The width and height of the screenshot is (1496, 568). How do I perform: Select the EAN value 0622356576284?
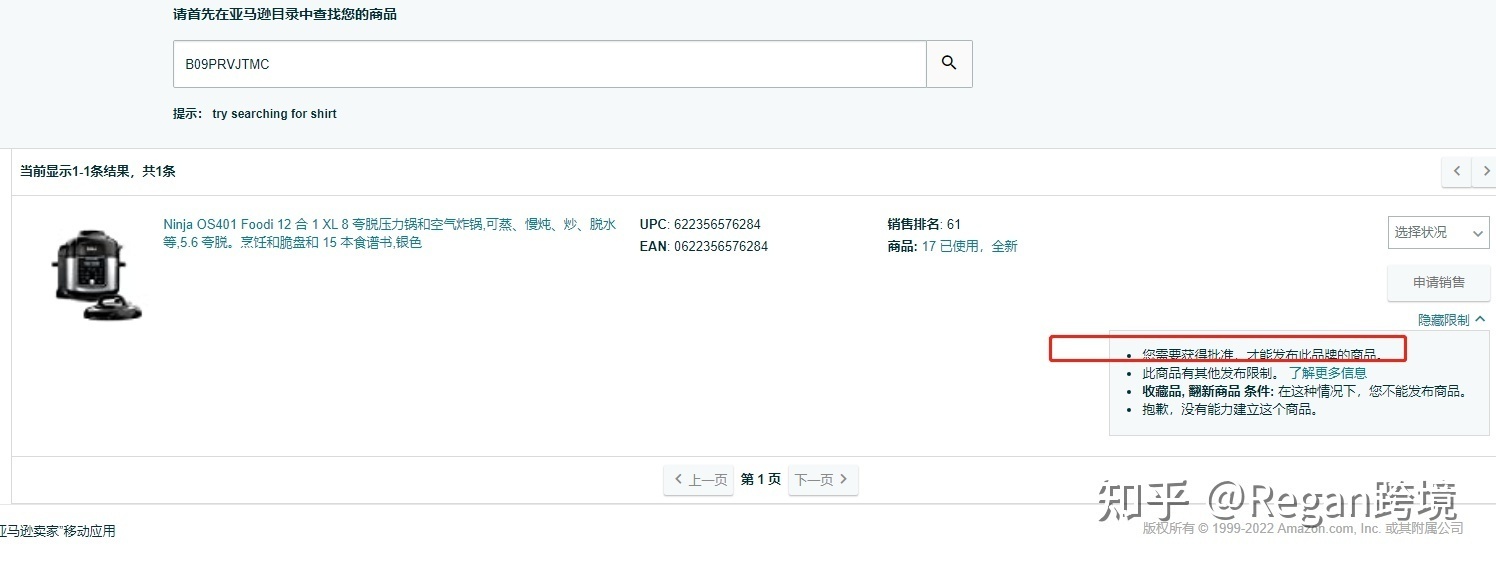(x=720, y=246)
